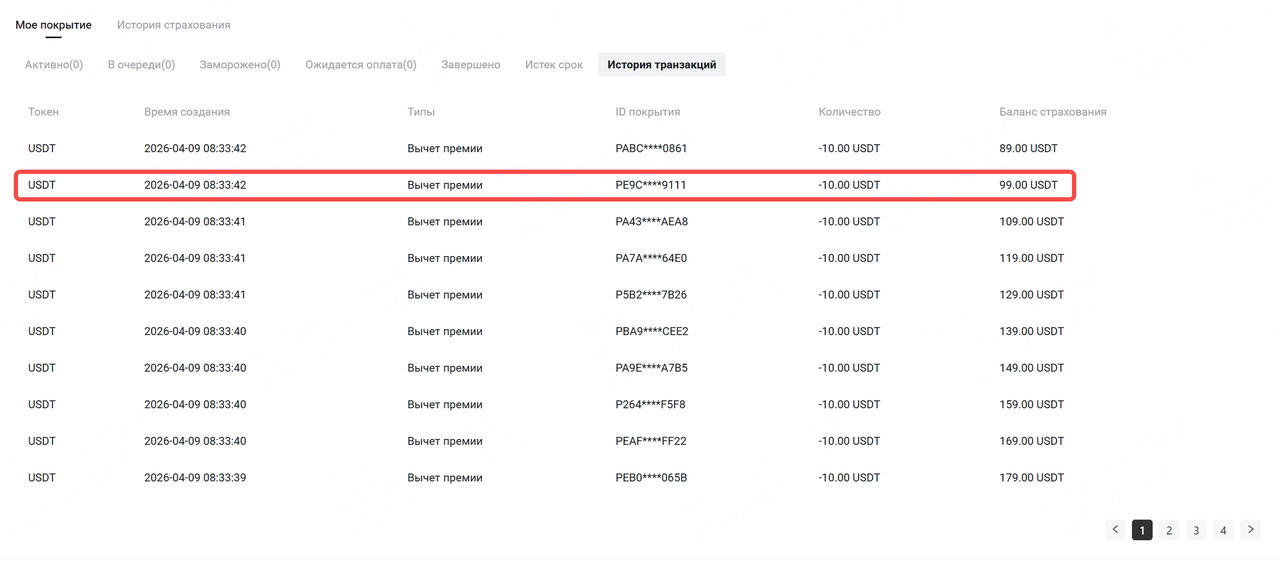This screenshot has width=1280, height=562.
Task: Click Вычет премии in the PE9C****9111 row
Action: pyautogui.click(x=445, y=185)
